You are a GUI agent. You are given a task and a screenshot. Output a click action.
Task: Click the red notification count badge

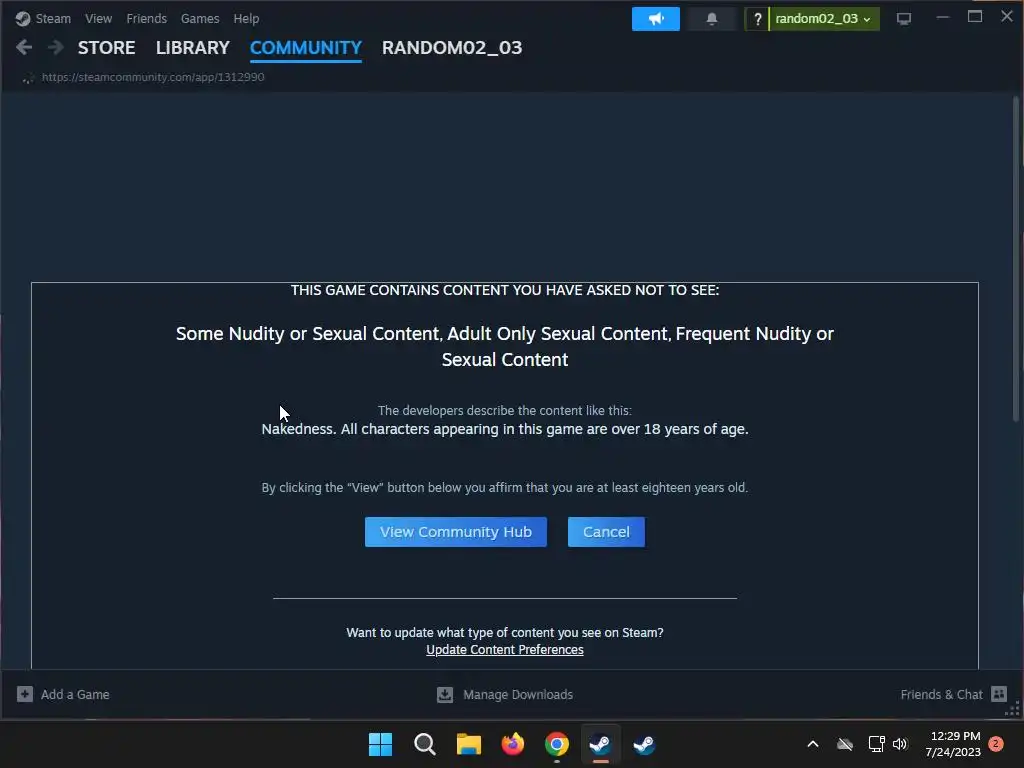tap(996, 744)
